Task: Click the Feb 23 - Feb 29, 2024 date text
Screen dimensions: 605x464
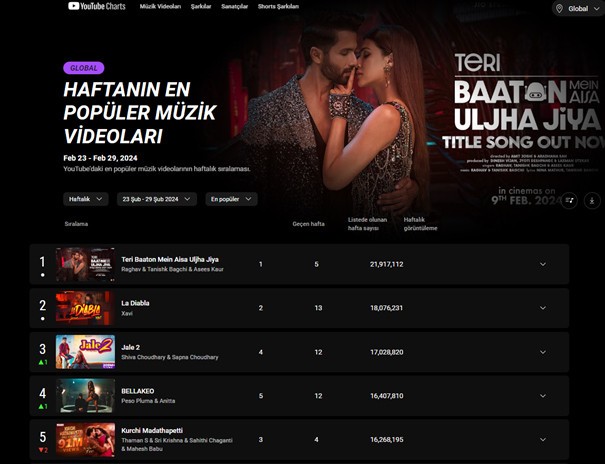Action: pyautogui.click(x=100, y=158)
